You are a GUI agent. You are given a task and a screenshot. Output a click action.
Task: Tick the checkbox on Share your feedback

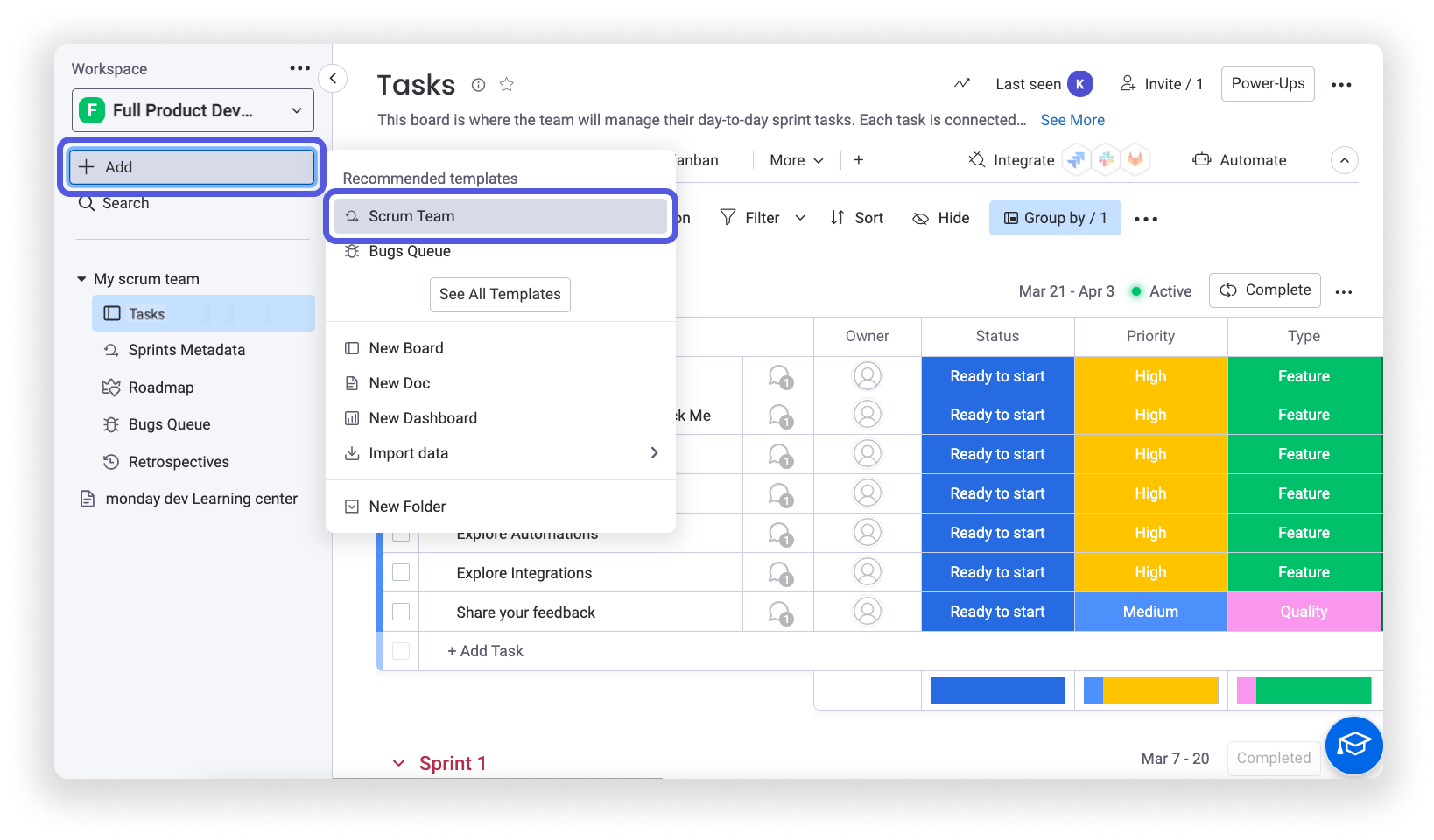pos(401,612)
